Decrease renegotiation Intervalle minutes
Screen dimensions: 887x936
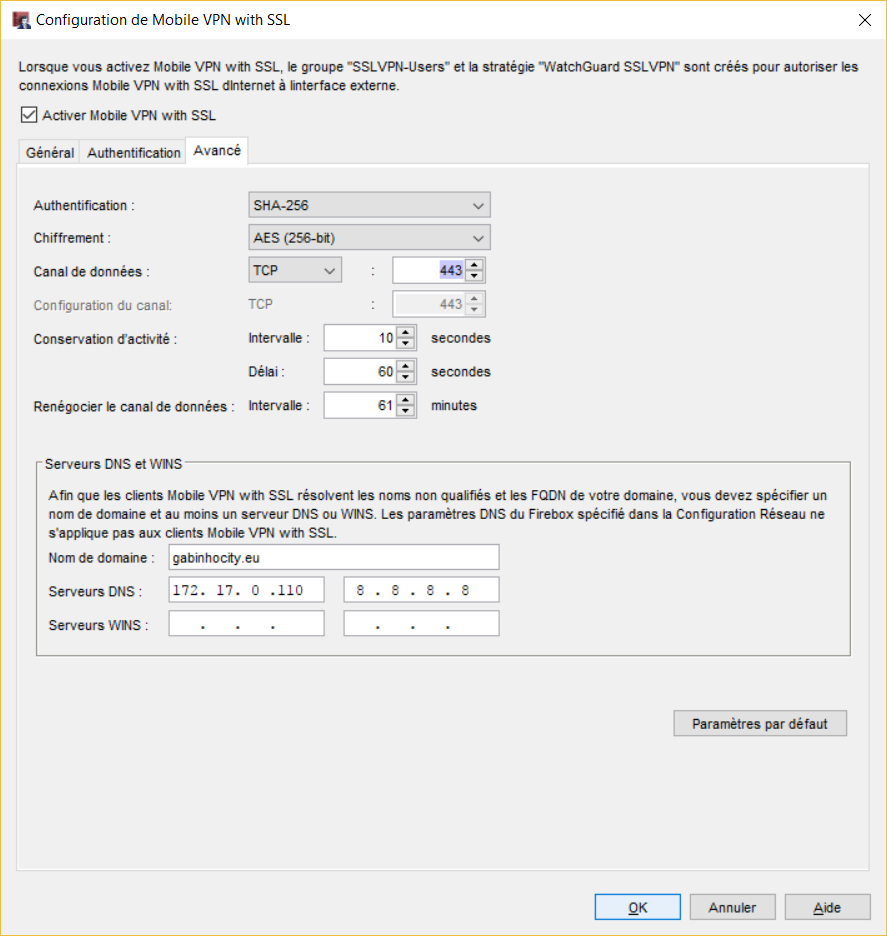[405, 411]
